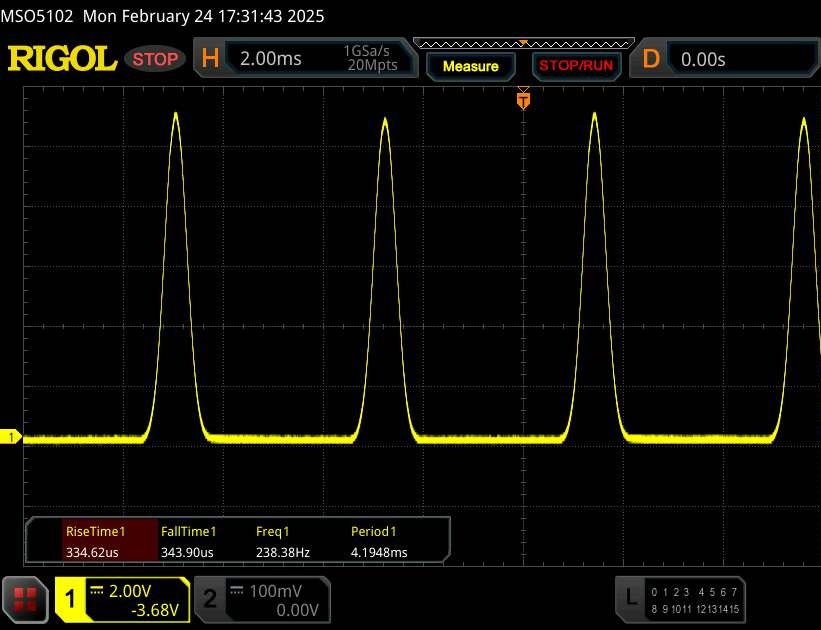Image resolution: width=821 pixels, height=630 pixels.
Task: Click the orange D delay icon
Action: click(x=651, y=58)
